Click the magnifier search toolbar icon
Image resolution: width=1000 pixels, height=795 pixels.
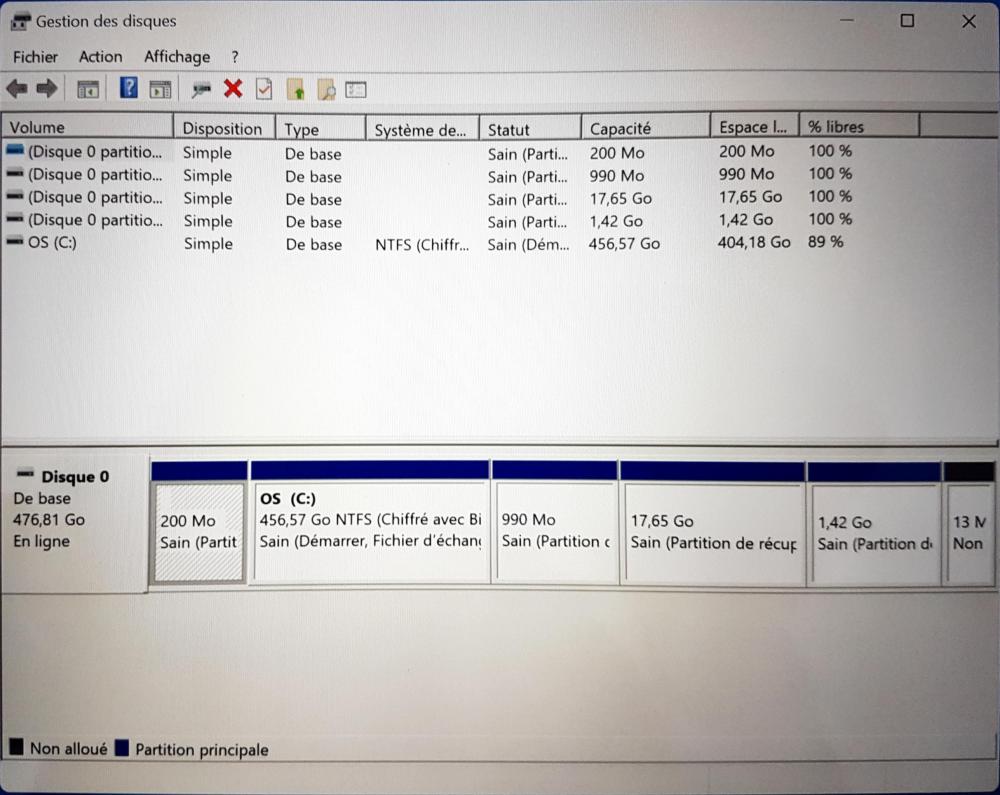point(326,90)
